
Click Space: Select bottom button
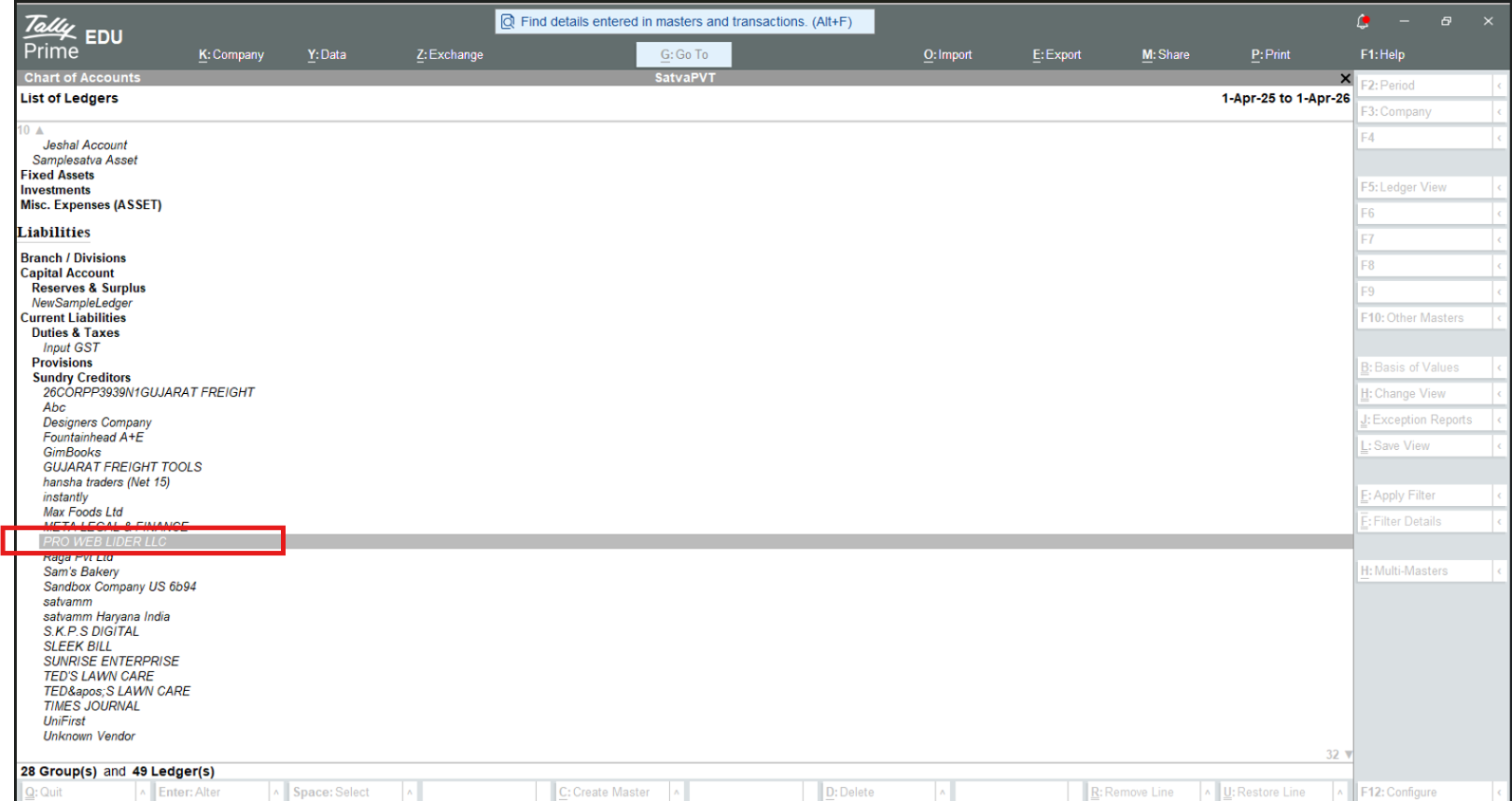point(346,792)
